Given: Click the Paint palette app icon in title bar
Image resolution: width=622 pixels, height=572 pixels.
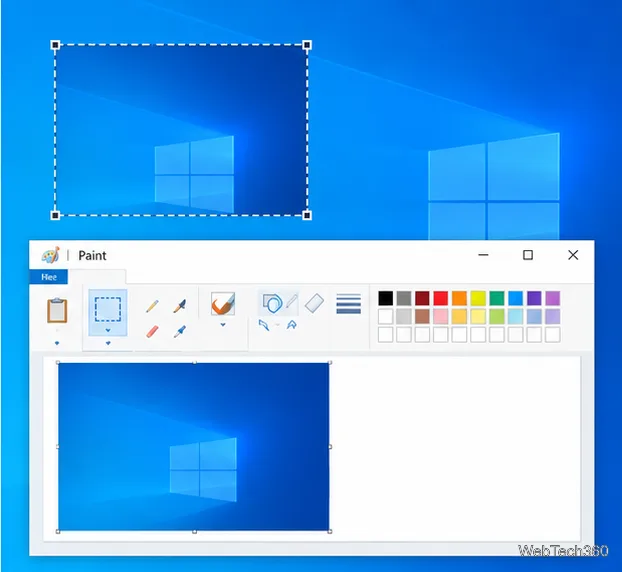Looking at the screenshot, I should click(x=51, y=255).
